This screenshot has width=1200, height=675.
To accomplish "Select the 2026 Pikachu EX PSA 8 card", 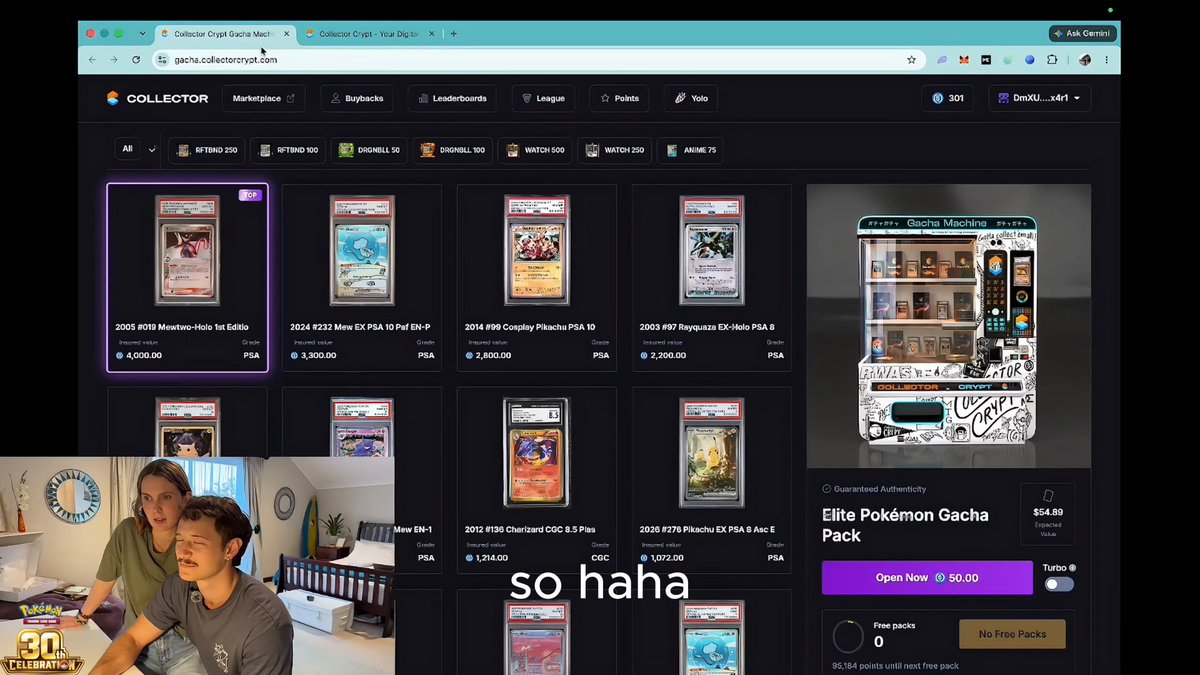I will coord(711,480).
